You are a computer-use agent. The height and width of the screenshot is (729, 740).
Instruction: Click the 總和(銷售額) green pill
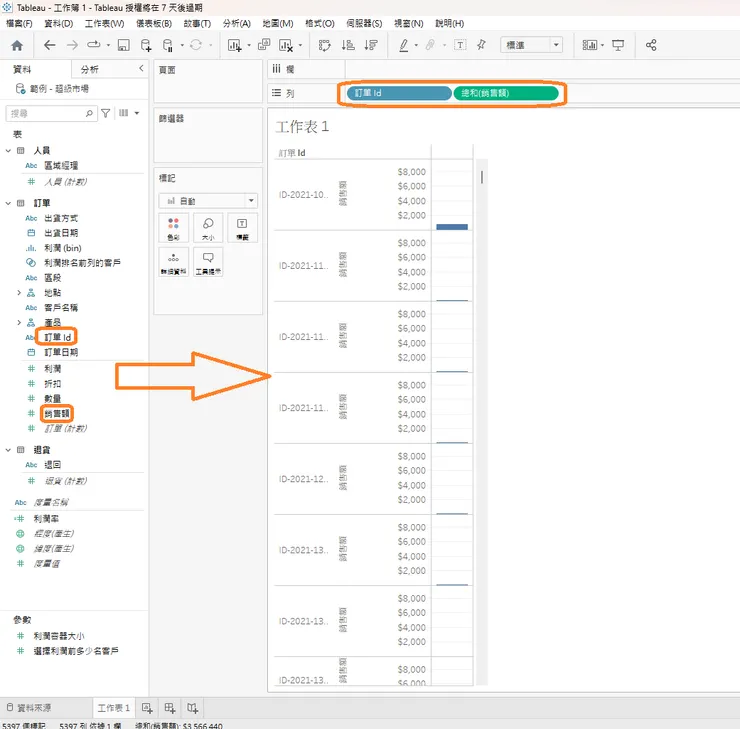click(506, 93)
